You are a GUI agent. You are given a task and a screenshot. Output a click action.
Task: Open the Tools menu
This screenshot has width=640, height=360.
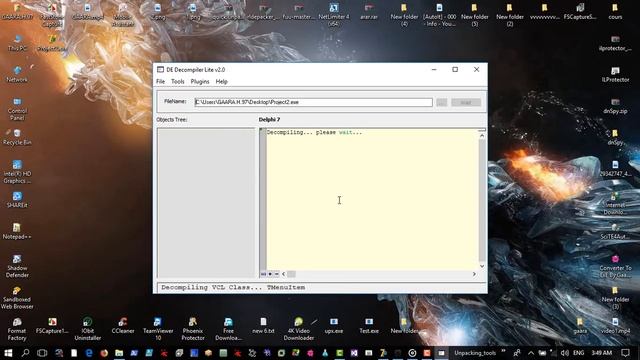178,82
